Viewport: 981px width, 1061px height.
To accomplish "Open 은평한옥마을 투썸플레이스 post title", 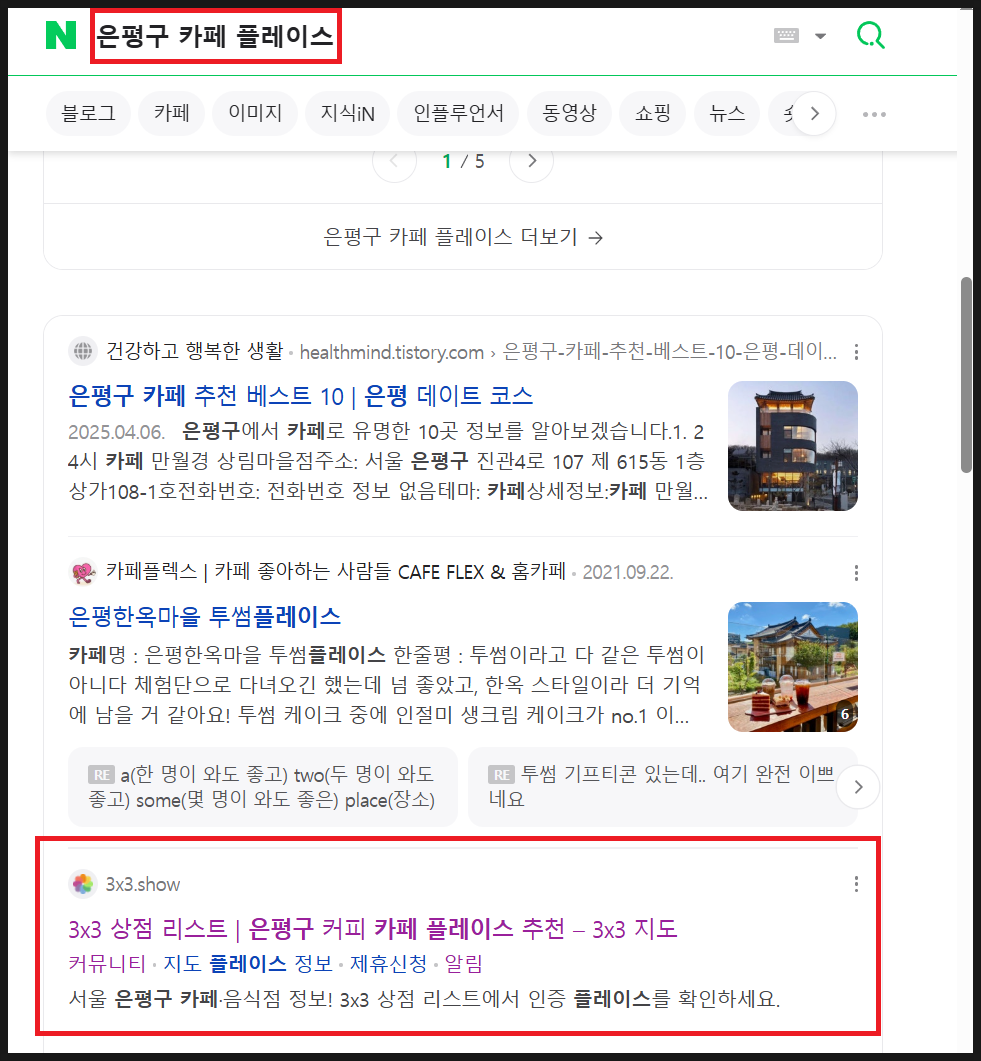I will [205, 616].
